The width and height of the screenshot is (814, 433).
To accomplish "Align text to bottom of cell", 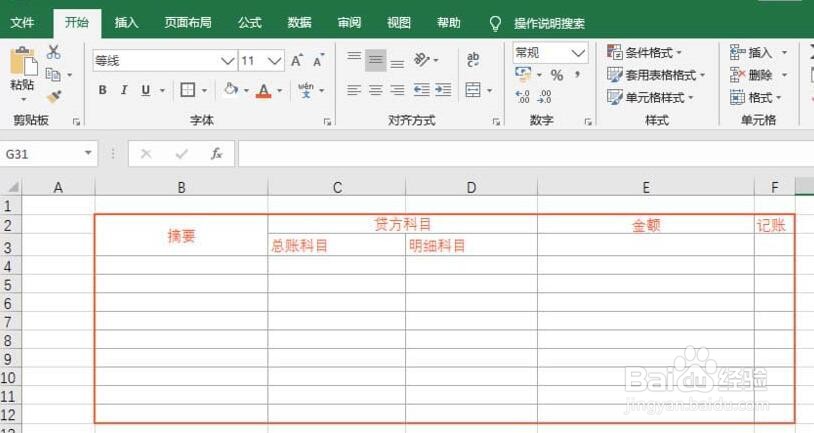I will 397,64.
